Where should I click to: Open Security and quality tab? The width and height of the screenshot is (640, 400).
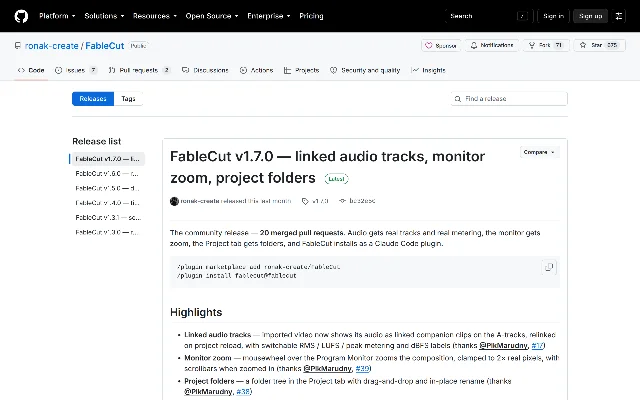365,70
